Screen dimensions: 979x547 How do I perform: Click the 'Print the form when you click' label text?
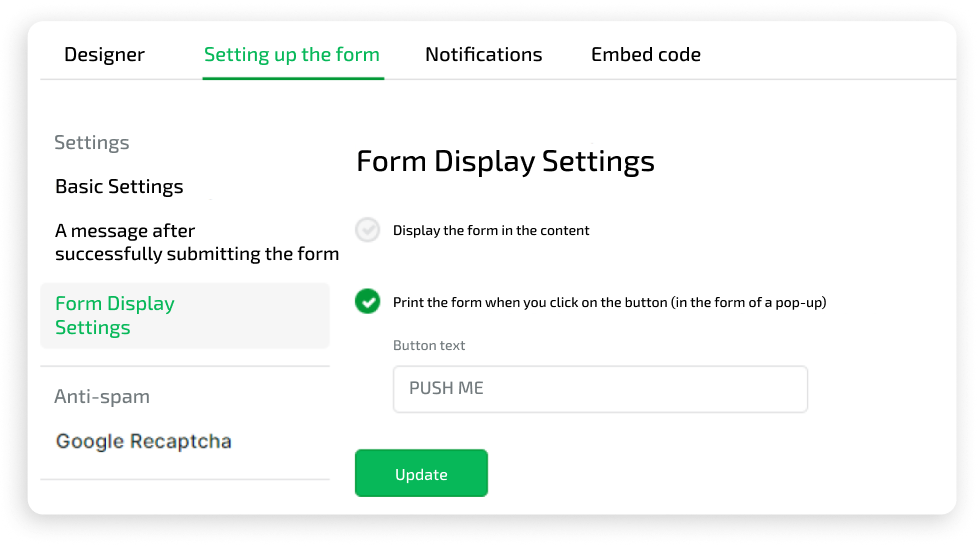pos(609,302)
